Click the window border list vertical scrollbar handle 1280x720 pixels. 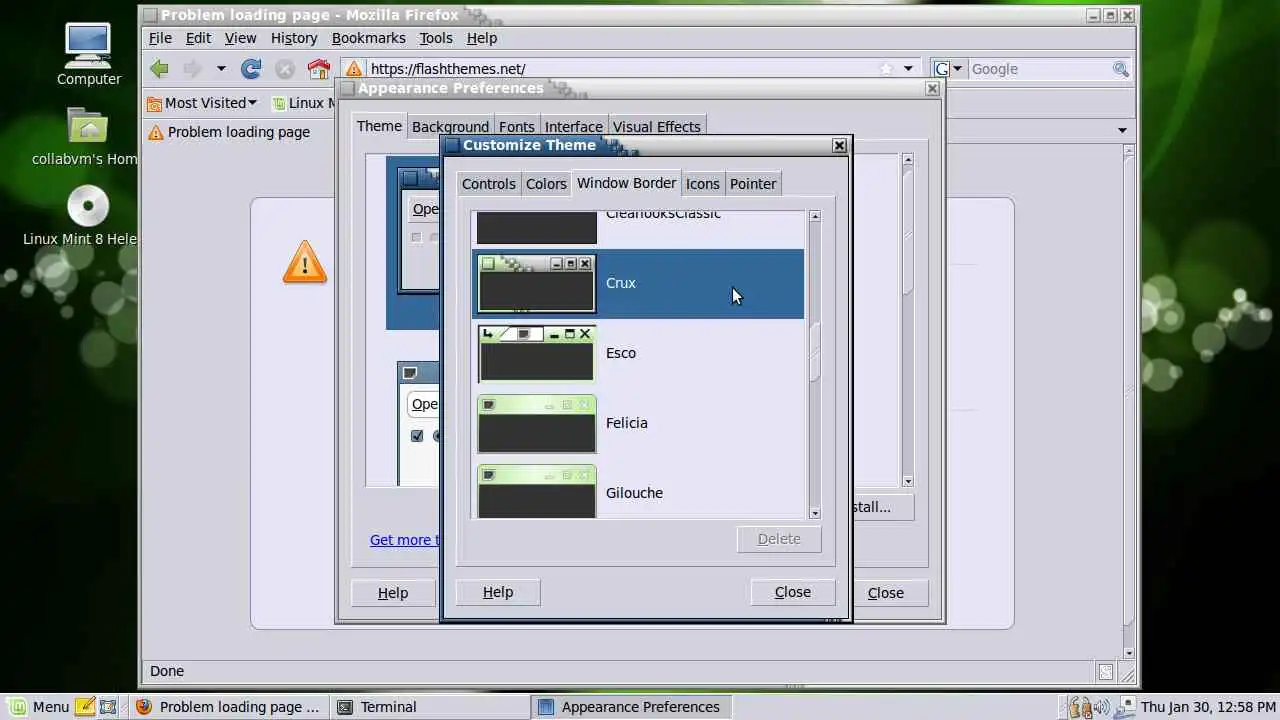(x=815, y=352)
